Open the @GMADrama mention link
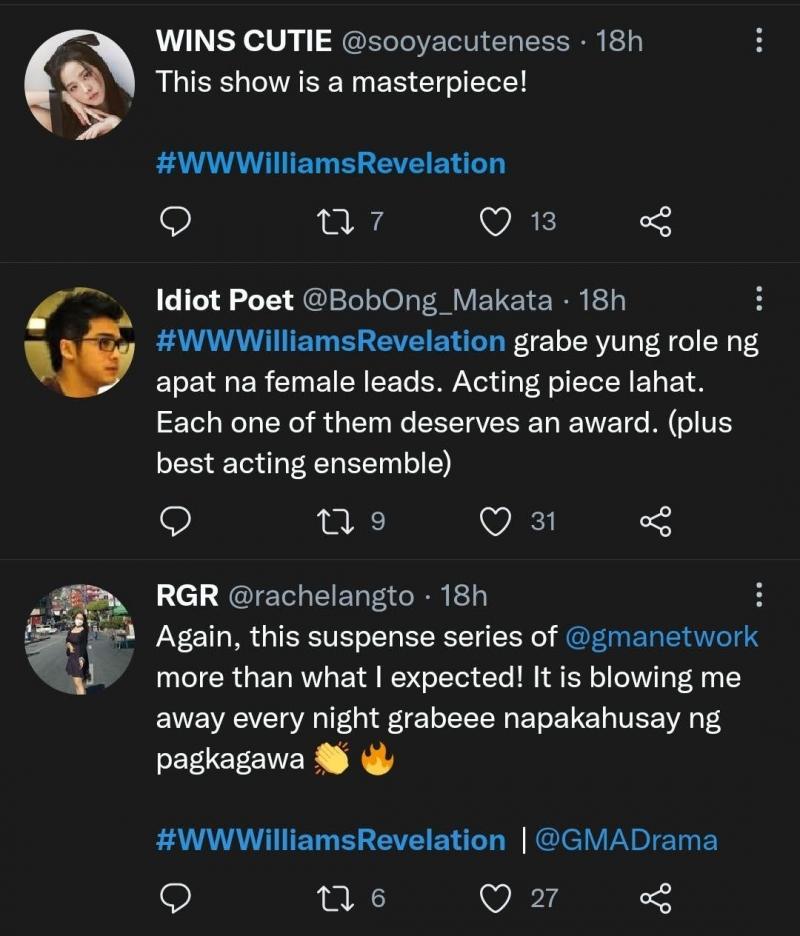 pyautogui.click(x=626, y=839)
